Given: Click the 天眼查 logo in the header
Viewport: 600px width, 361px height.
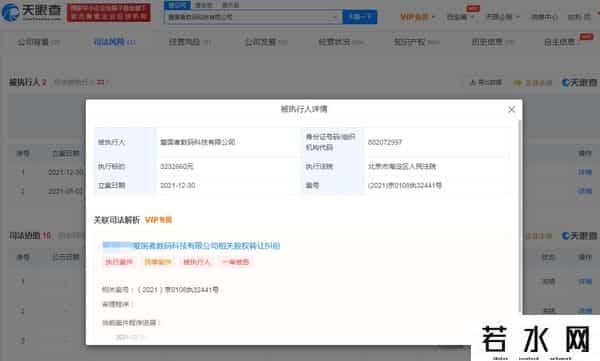Looking at the screenshot, I should pos(31,12).
